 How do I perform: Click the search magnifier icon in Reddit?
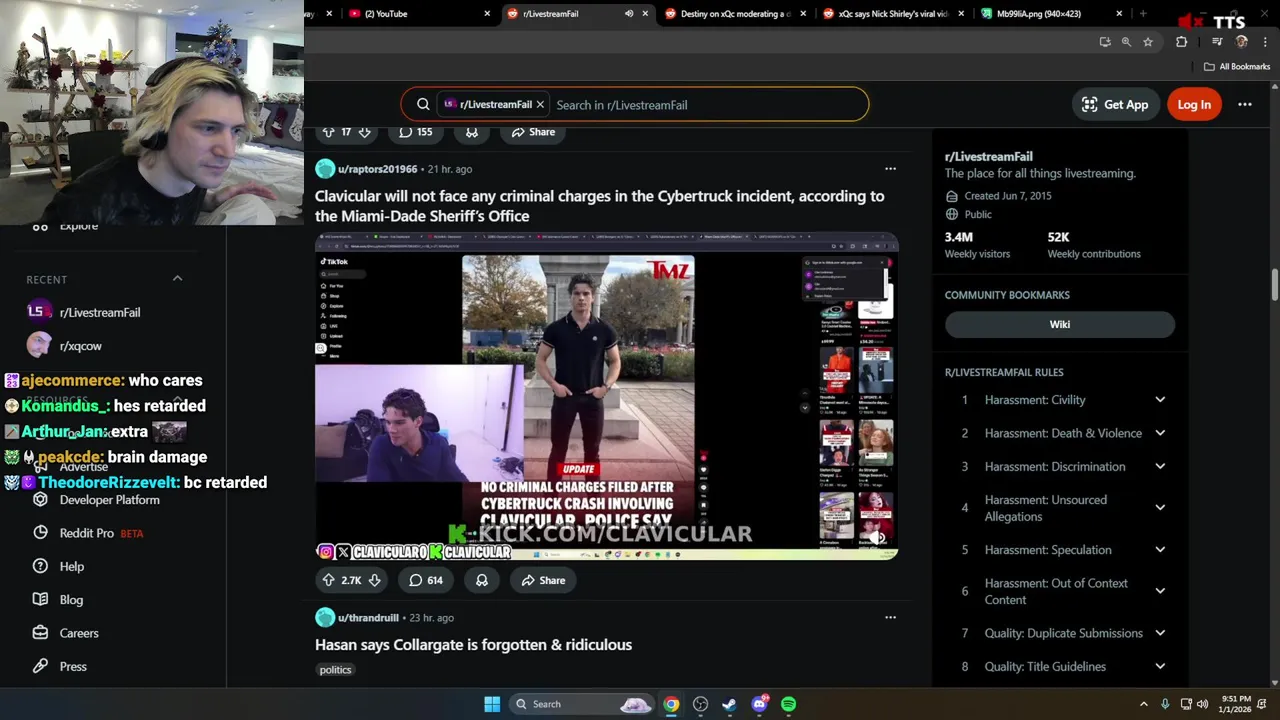coord(423,104)
